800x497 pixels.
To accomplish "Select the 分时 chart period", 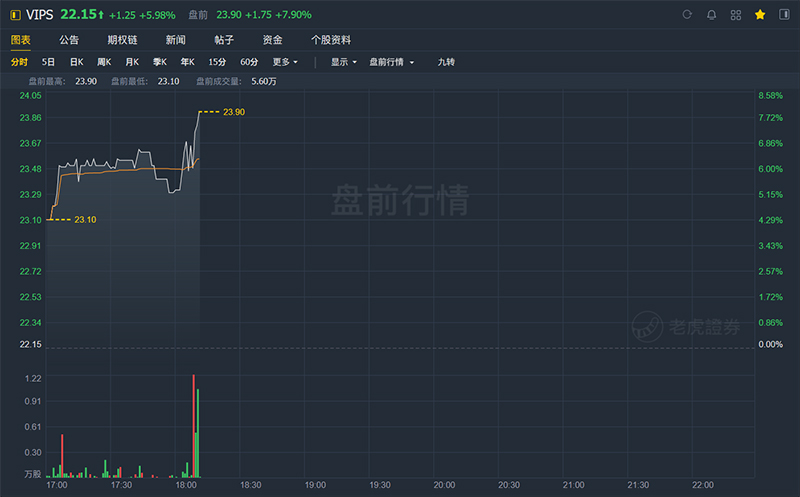I will pos(19,62).
